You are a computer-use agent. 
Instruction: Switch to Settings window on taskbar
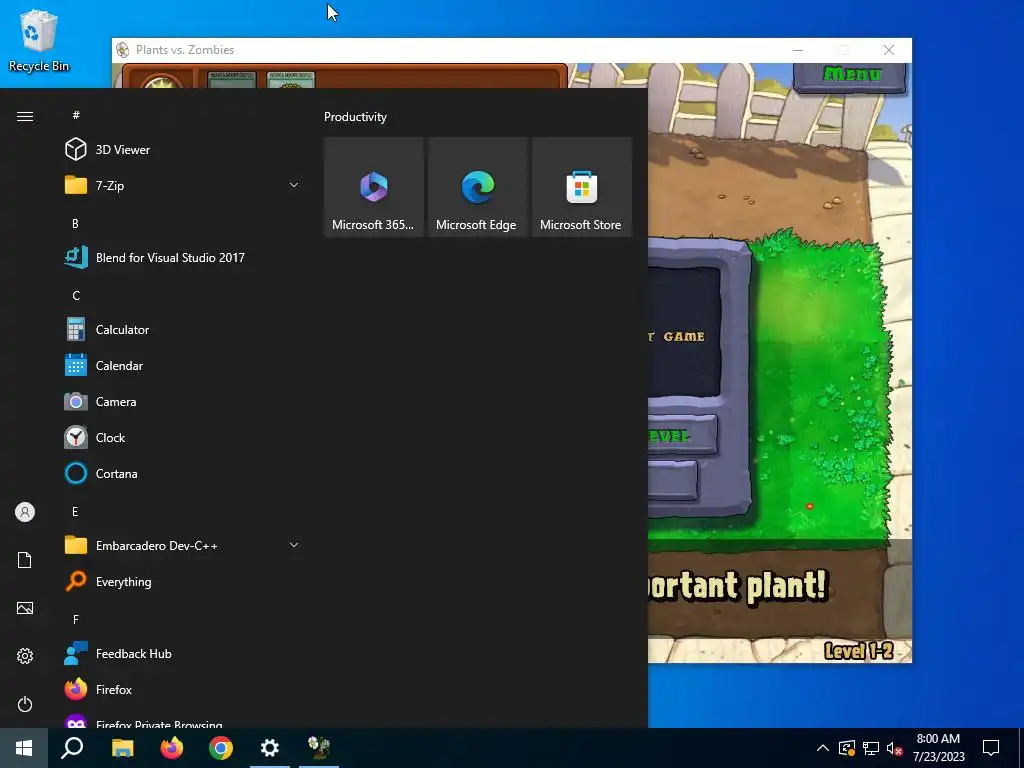click(270, 748)
